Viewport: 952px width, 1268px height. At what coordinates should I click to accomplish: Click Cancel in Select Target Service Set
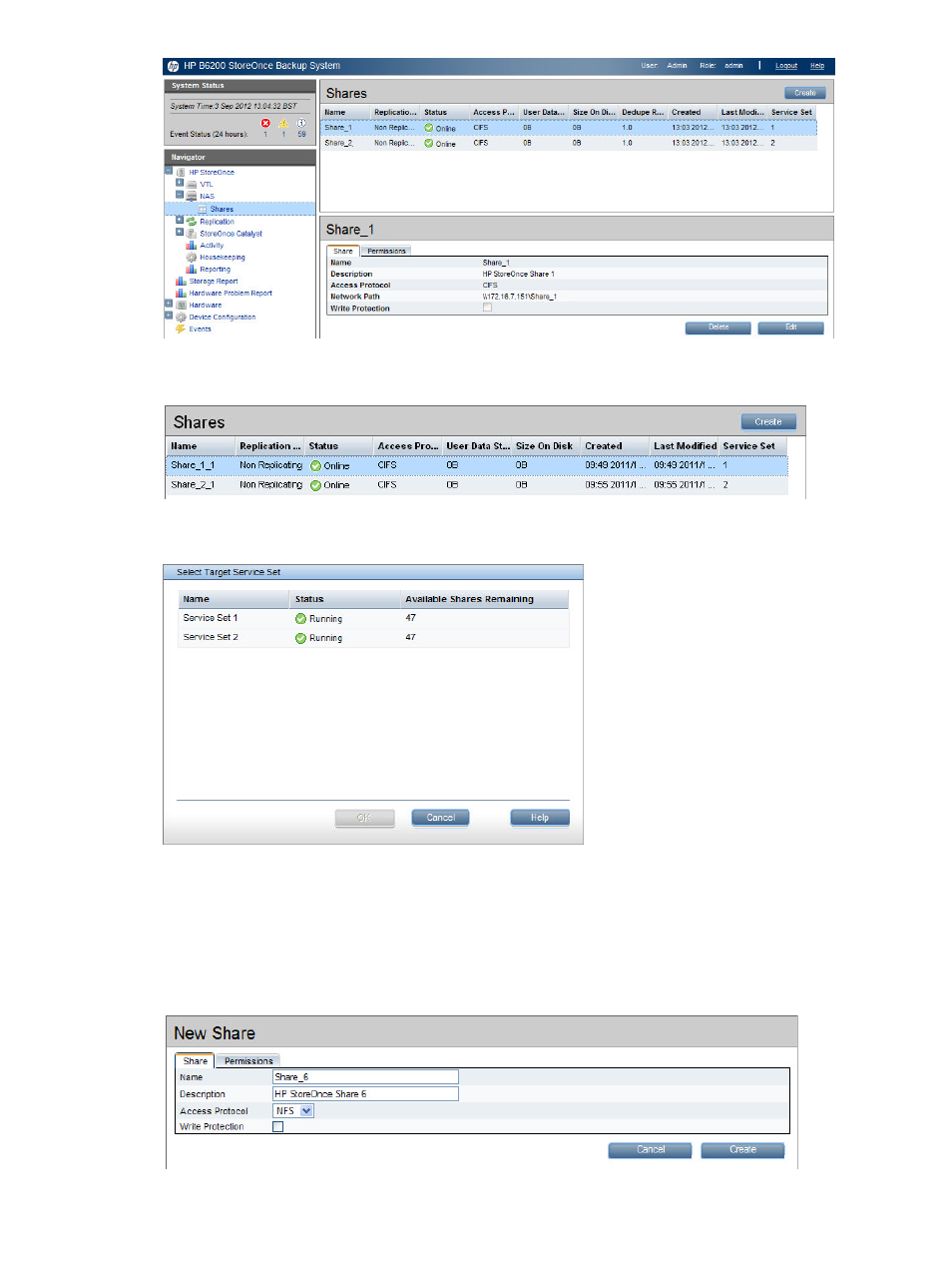click(441, 818)
